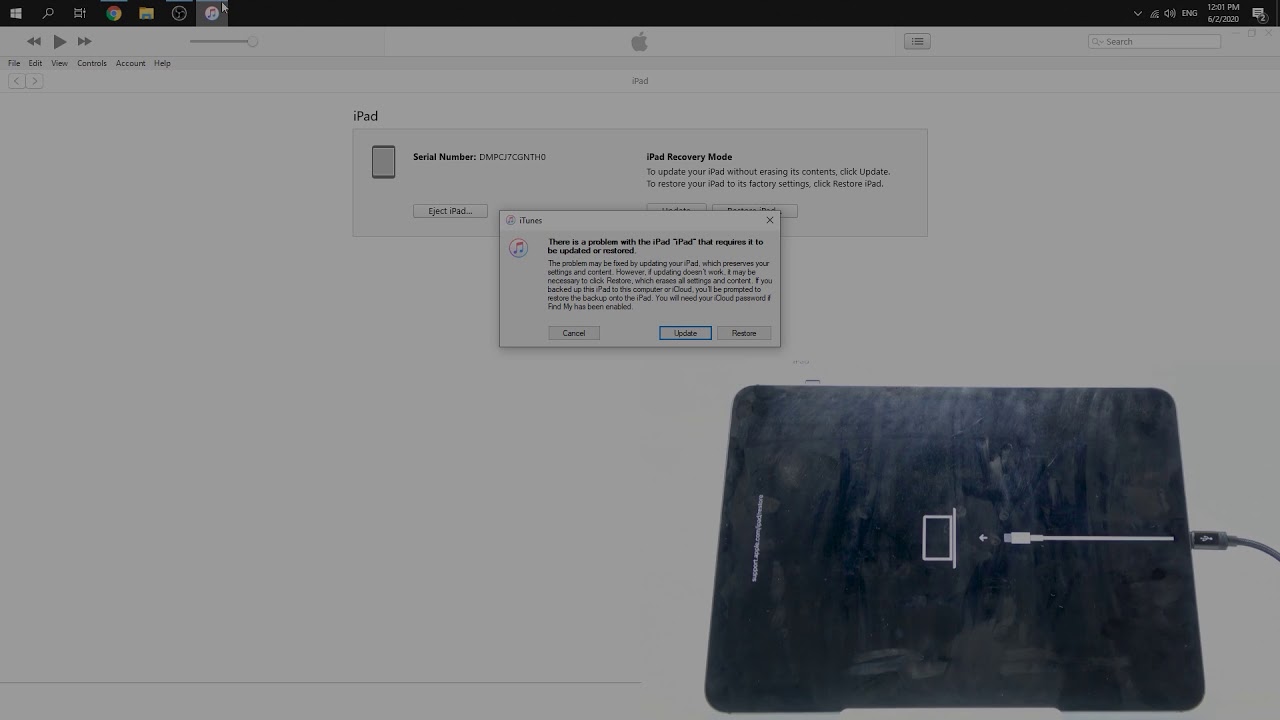Image resolution: width=1280 pixels, height=720 pixels.
Task: Click the Apple logo at top
Action: [x=639, y=41]
